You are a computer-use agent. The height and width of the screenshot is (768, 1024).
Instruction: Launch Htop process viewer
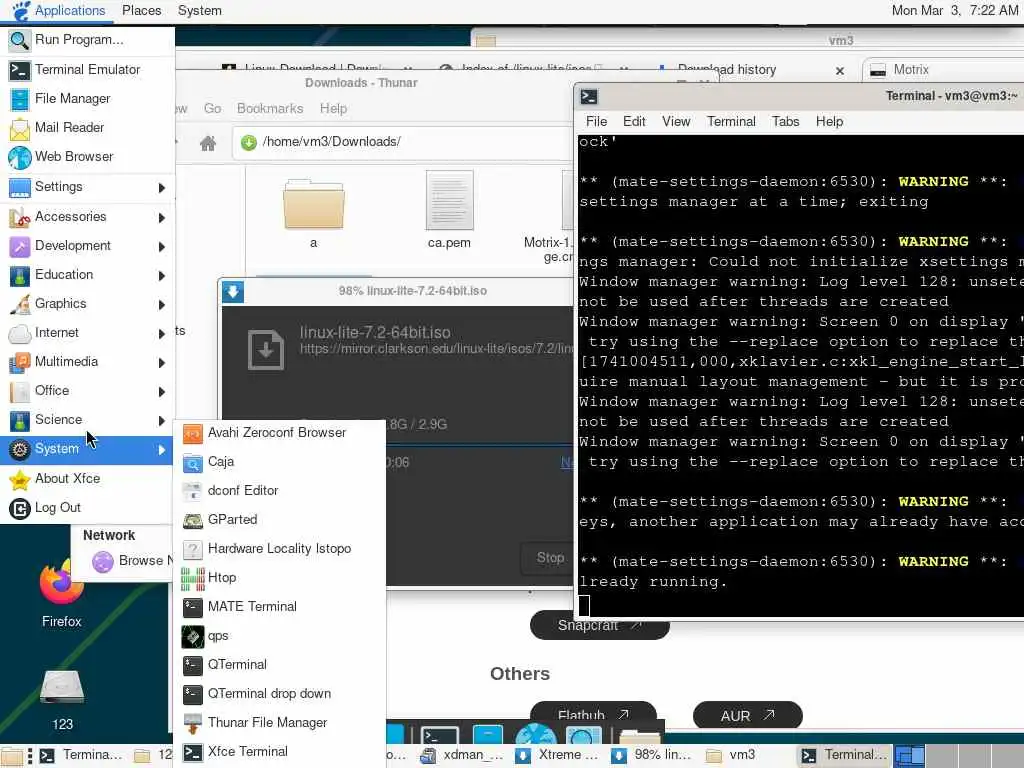[280, 578]
